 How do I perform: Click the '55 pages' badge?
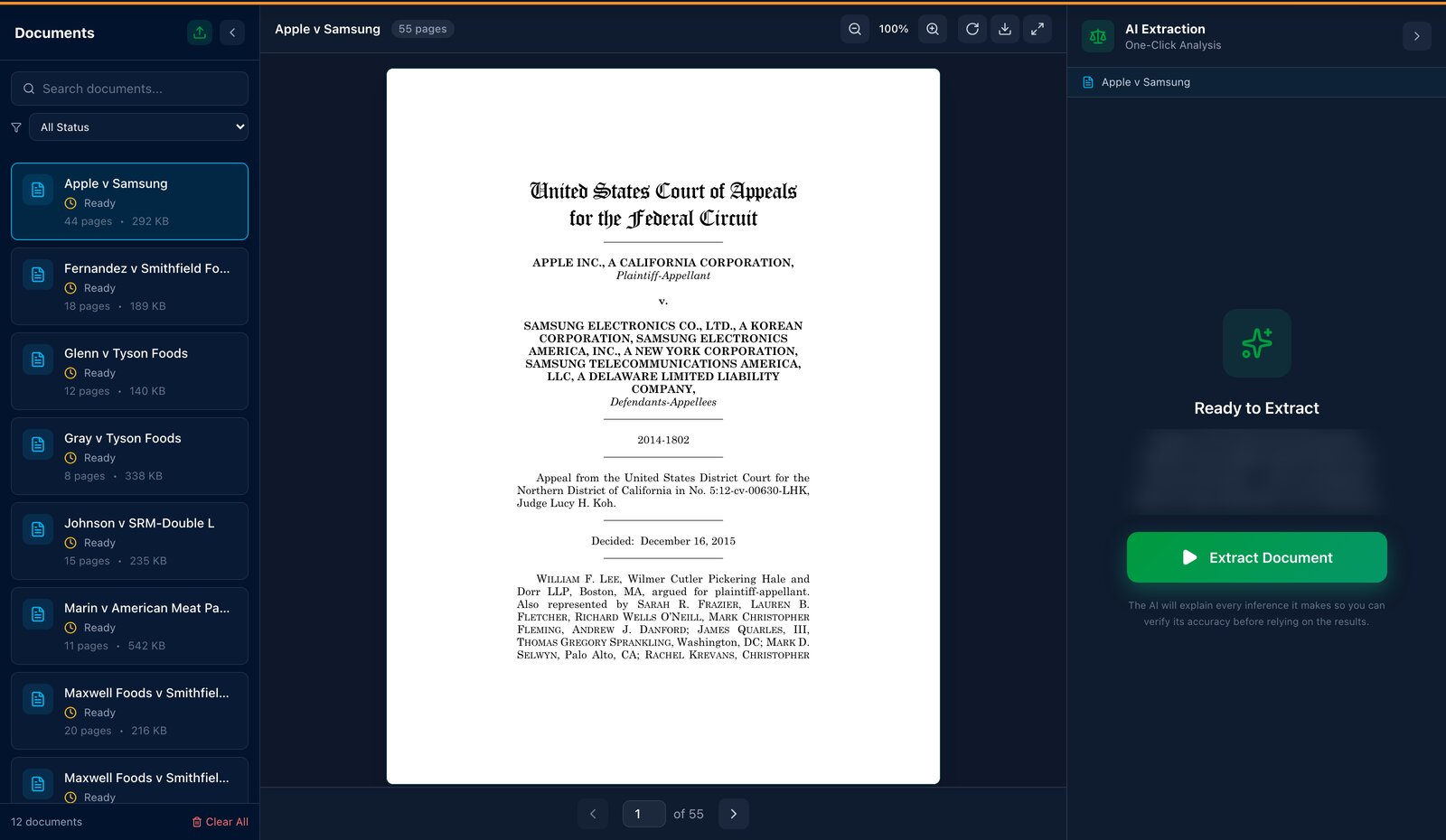(x=423, y=29)
